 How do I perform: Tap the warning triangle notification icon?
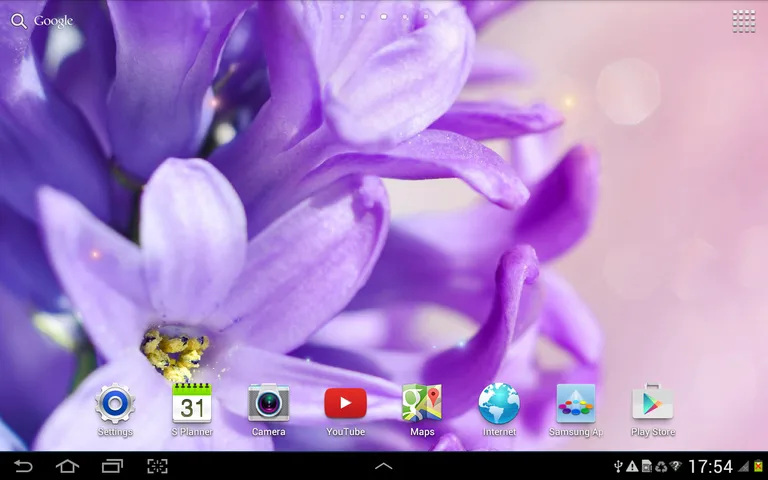[632, 466]
